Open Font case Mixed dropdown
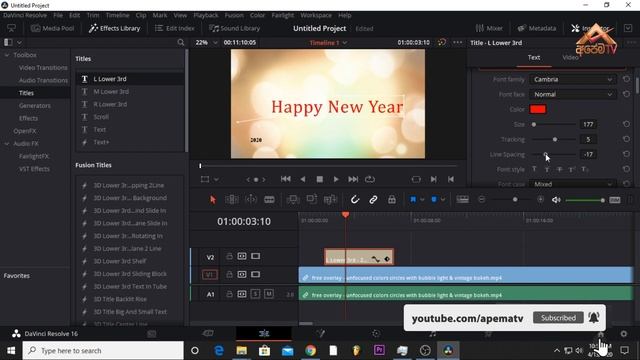Viewport: 640px width, 360px height. [x=573, y=184]
